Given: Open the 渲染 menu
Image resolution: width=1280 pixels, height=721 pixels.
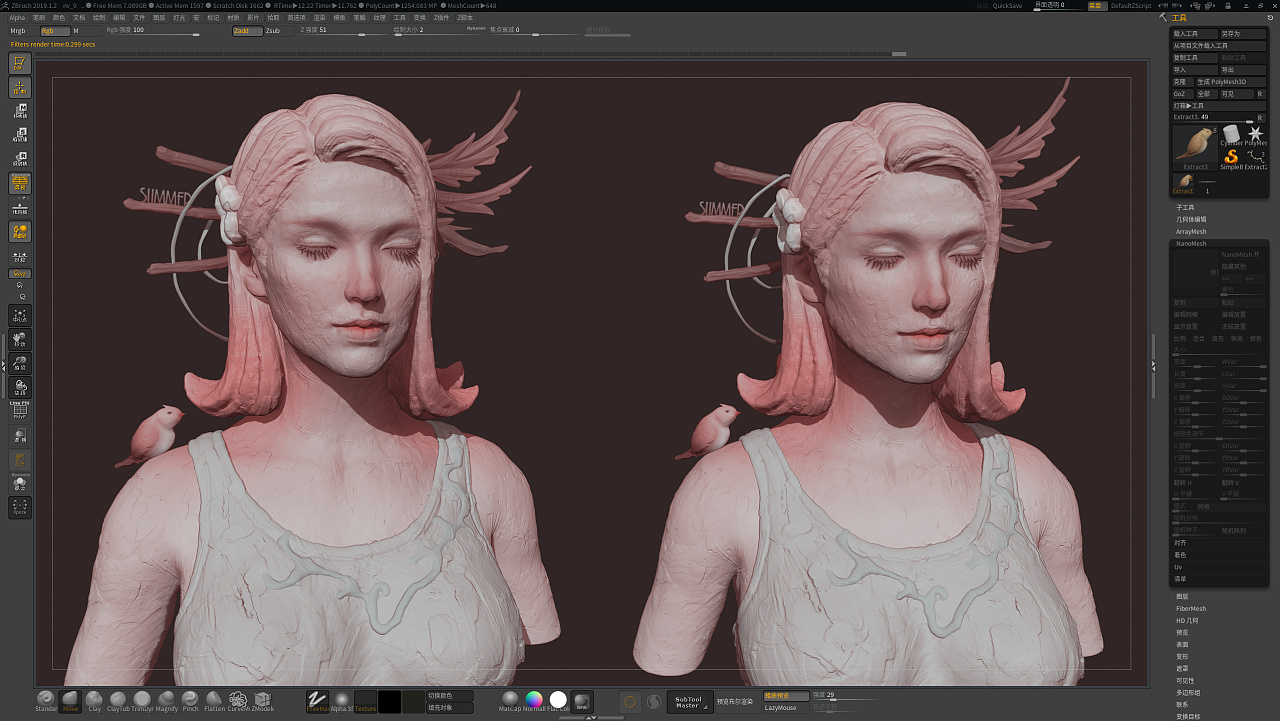Looking at the screenshot, I should click(x=322, y=17).
